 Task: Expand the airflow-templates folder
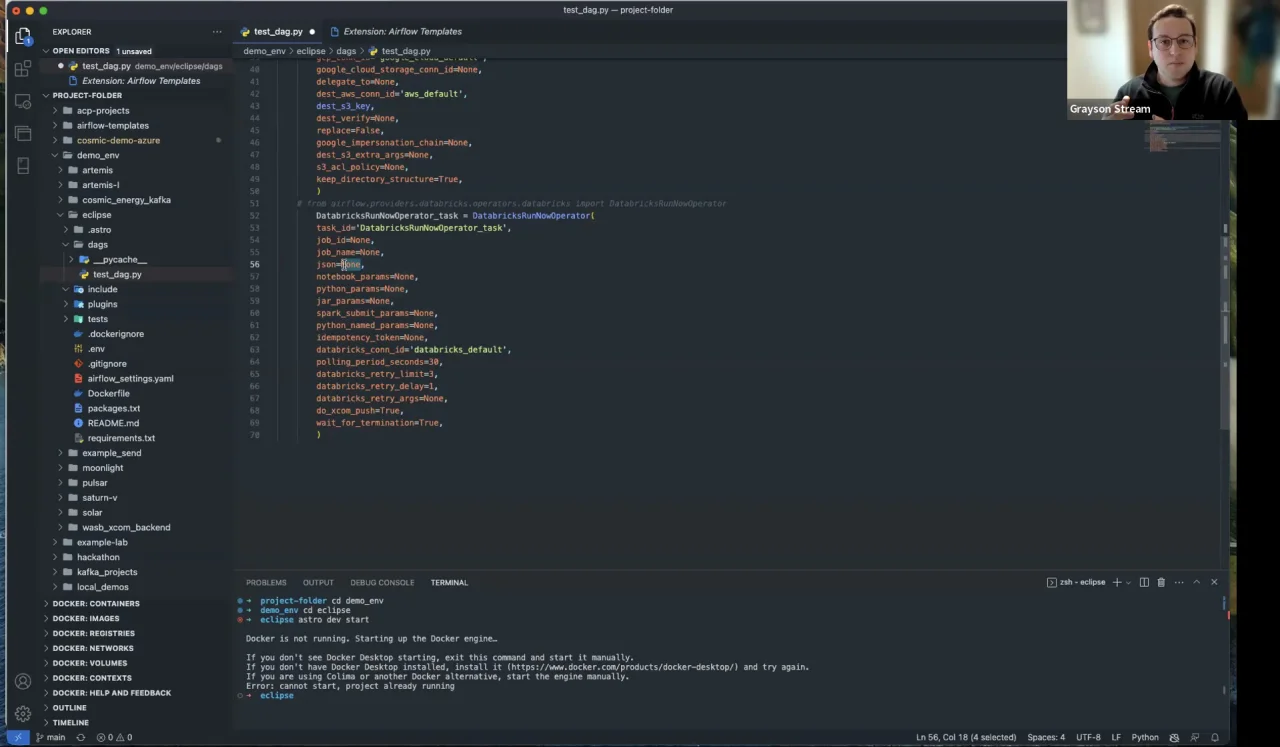pyautogui.click(x=113, y=125)
